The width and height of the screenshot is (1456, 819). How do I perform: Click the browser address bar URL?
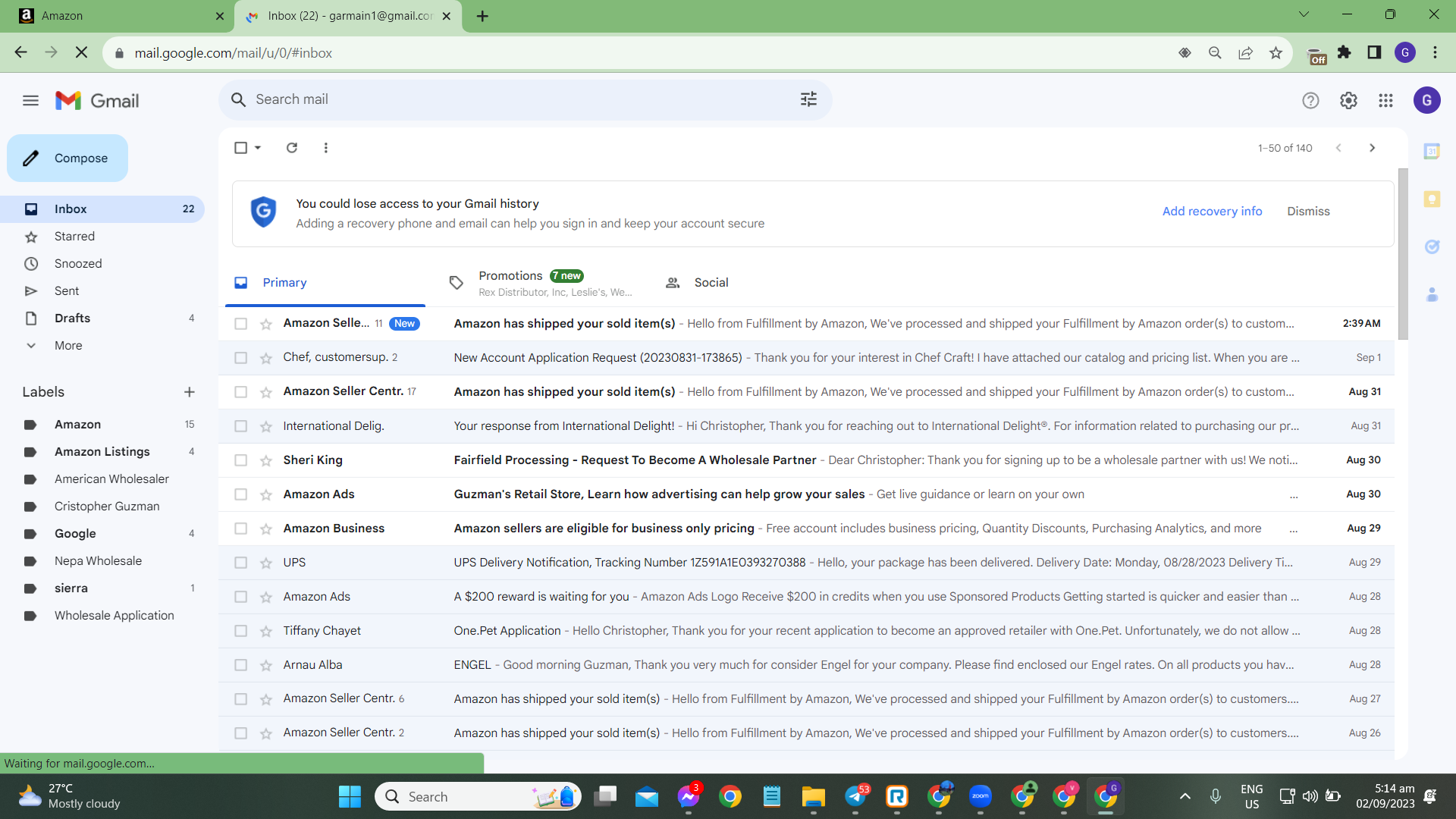click(234, 53)
